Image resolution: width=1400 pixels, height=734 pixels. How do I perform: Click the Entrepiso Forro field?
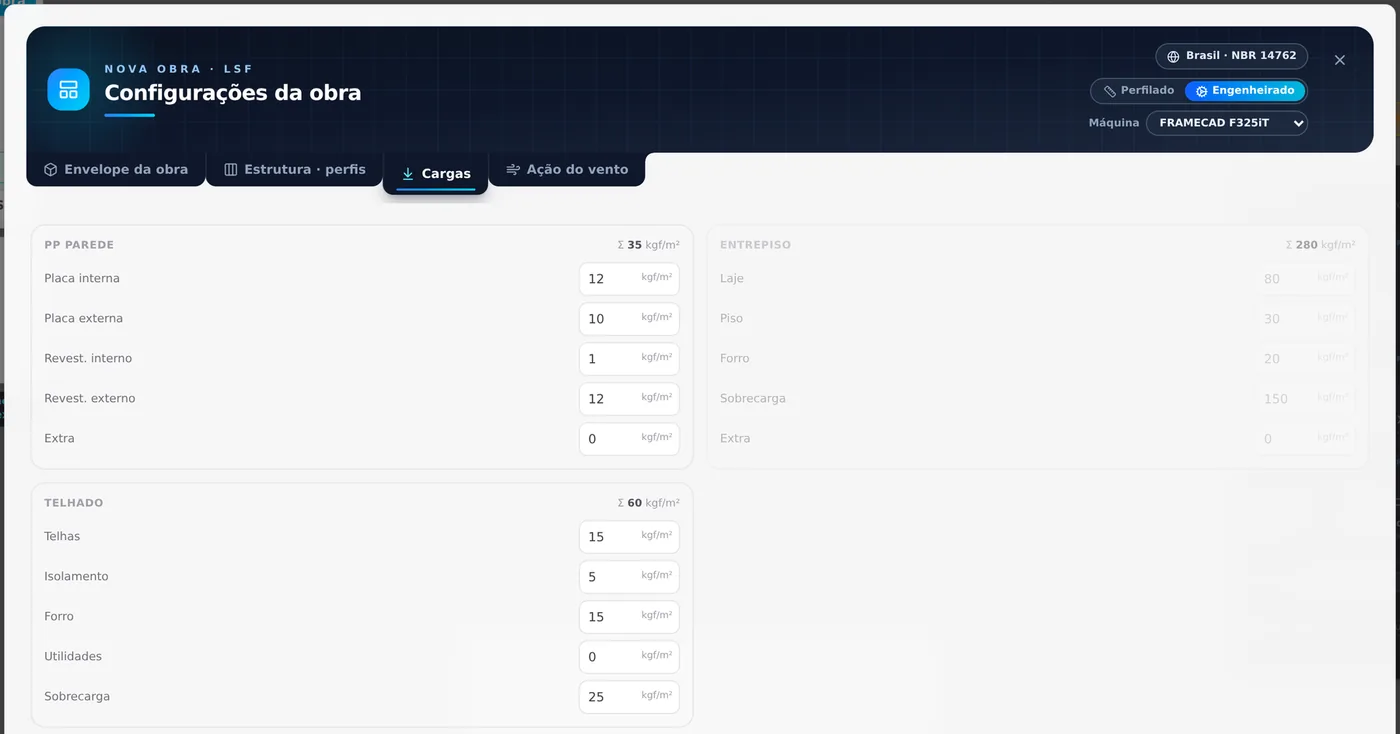pos(1305,359)
